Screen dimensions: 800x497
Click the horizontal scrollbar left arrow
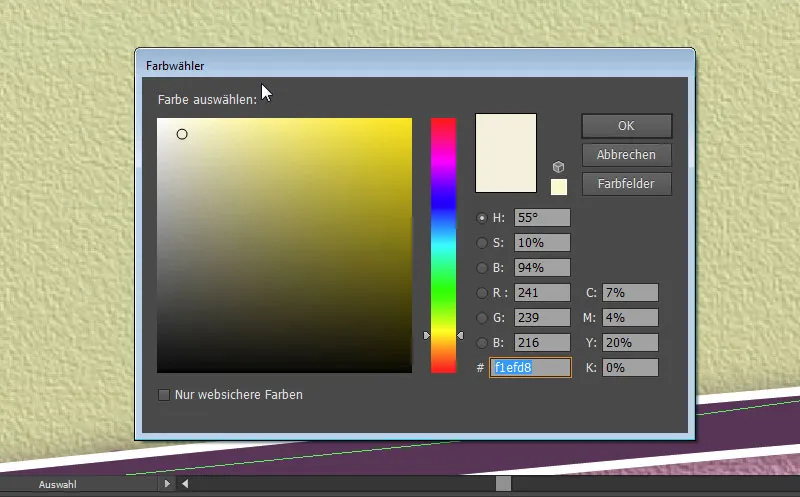[185, 483]
